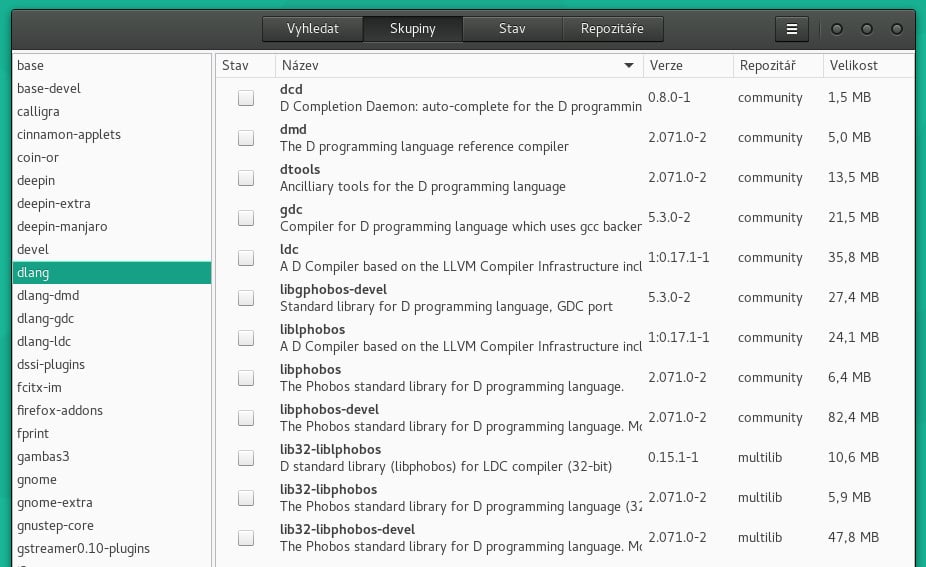The height and width of the screenshot is (567, 926).
Task: Click the dcd package name
Action: tap(291, 89)
